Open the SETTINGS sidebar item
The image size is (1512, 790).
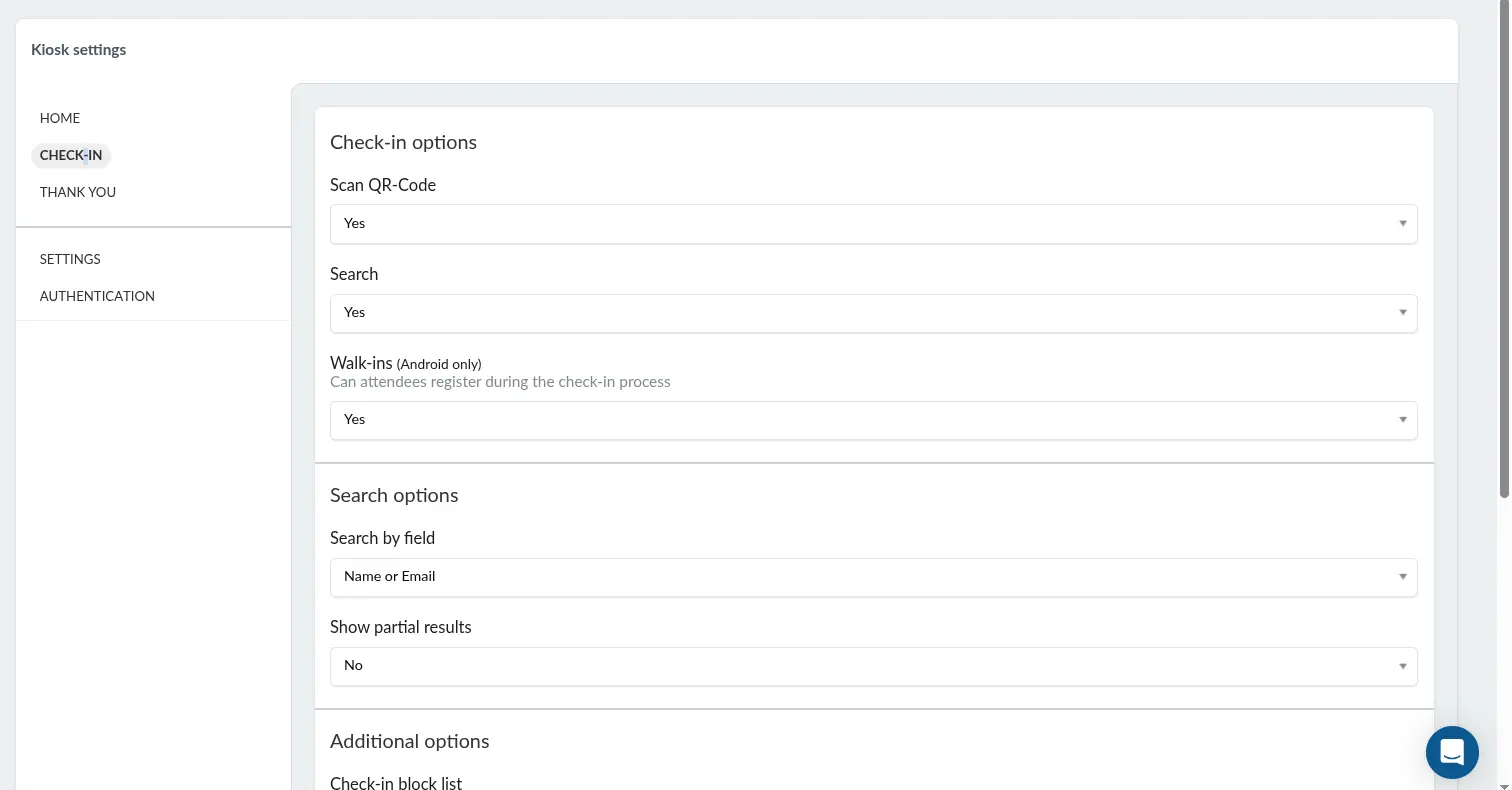(70, 259)
